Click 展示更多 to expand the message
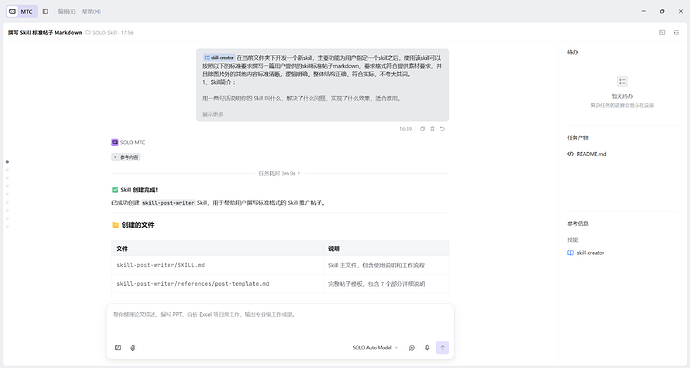This screenshot has width=690, height=368. 213,114
